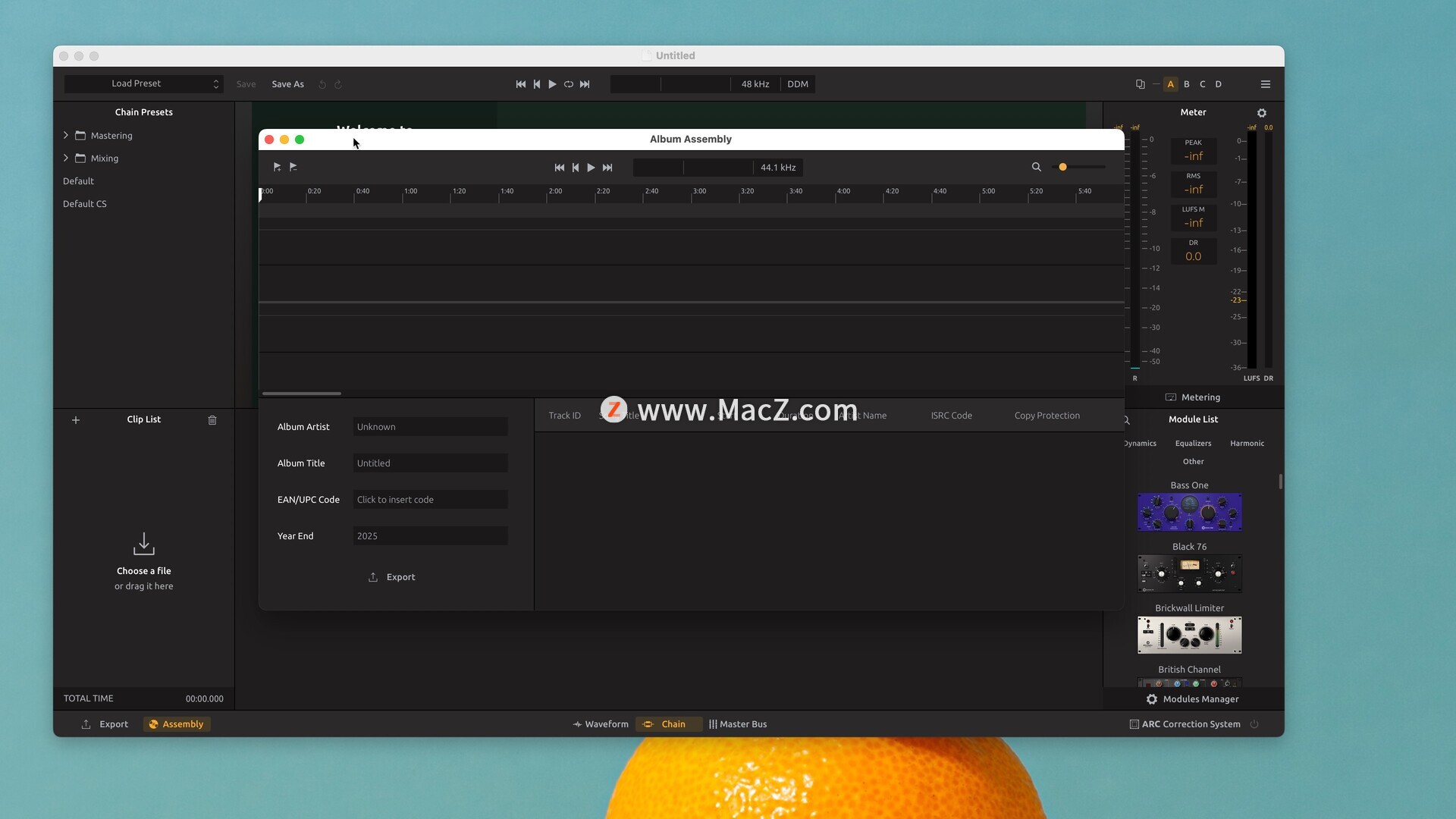Screen dimensions: 1456x819
Task: Open Meter settings gear
Action: pos(1262,113)
